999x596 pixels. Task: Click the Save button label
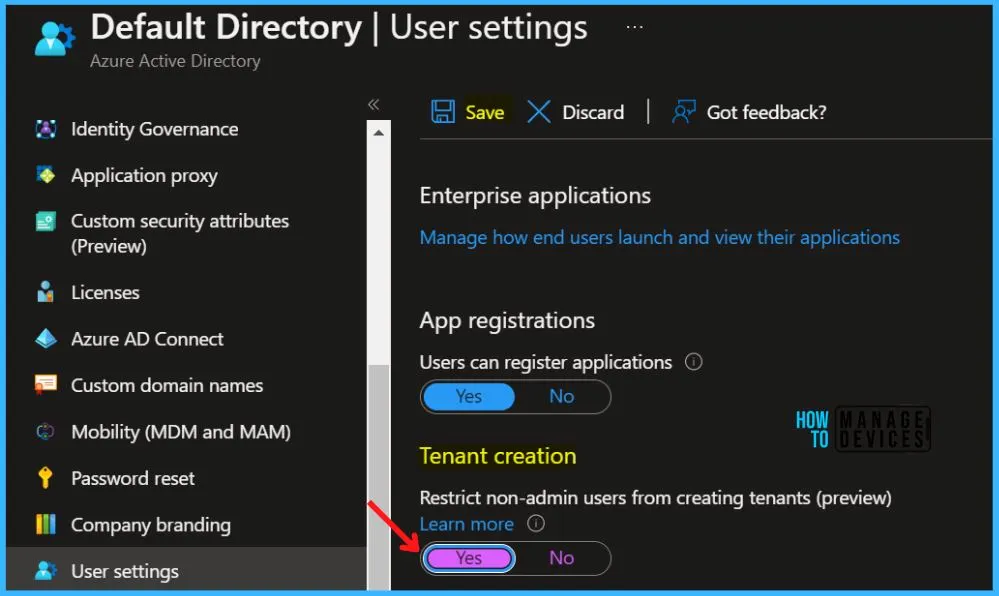pos(485,113)
